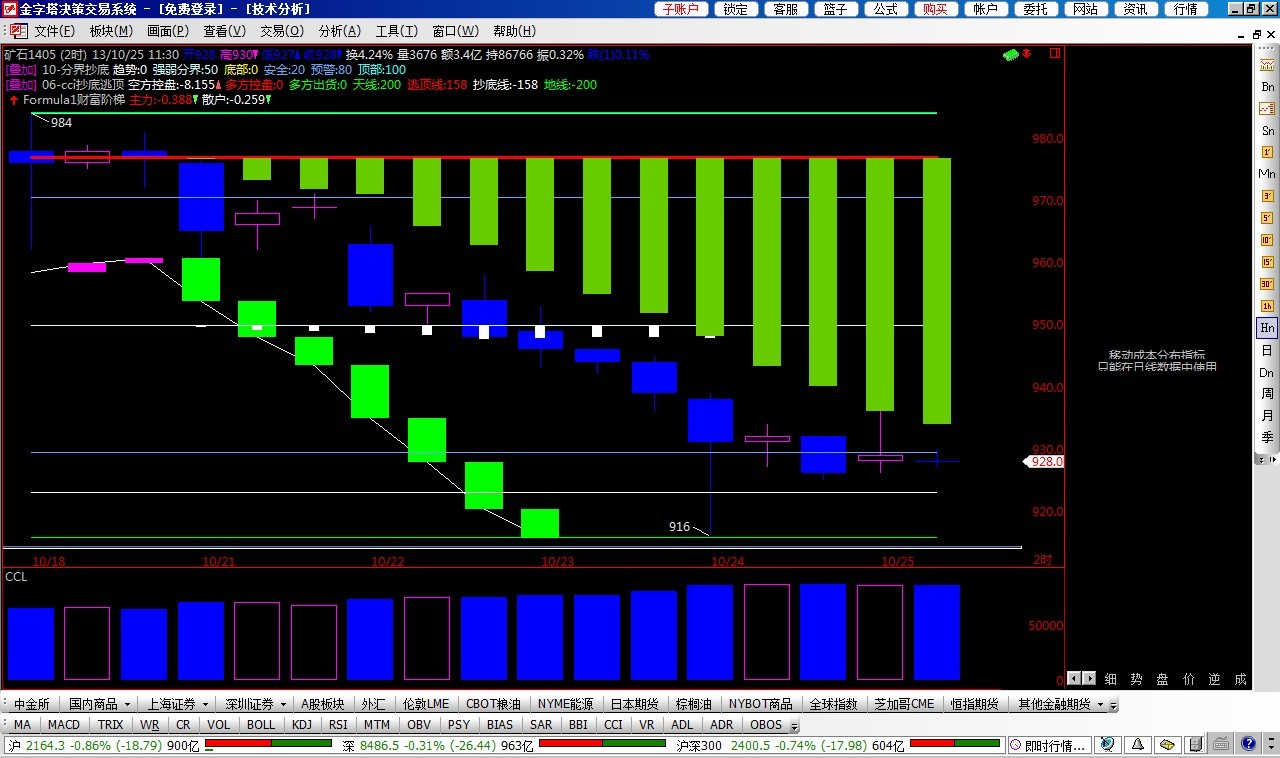This screenshot has height=758, width=1280.
Task: Select the 3-minute period icon
Action: (x=1267, y=196)
